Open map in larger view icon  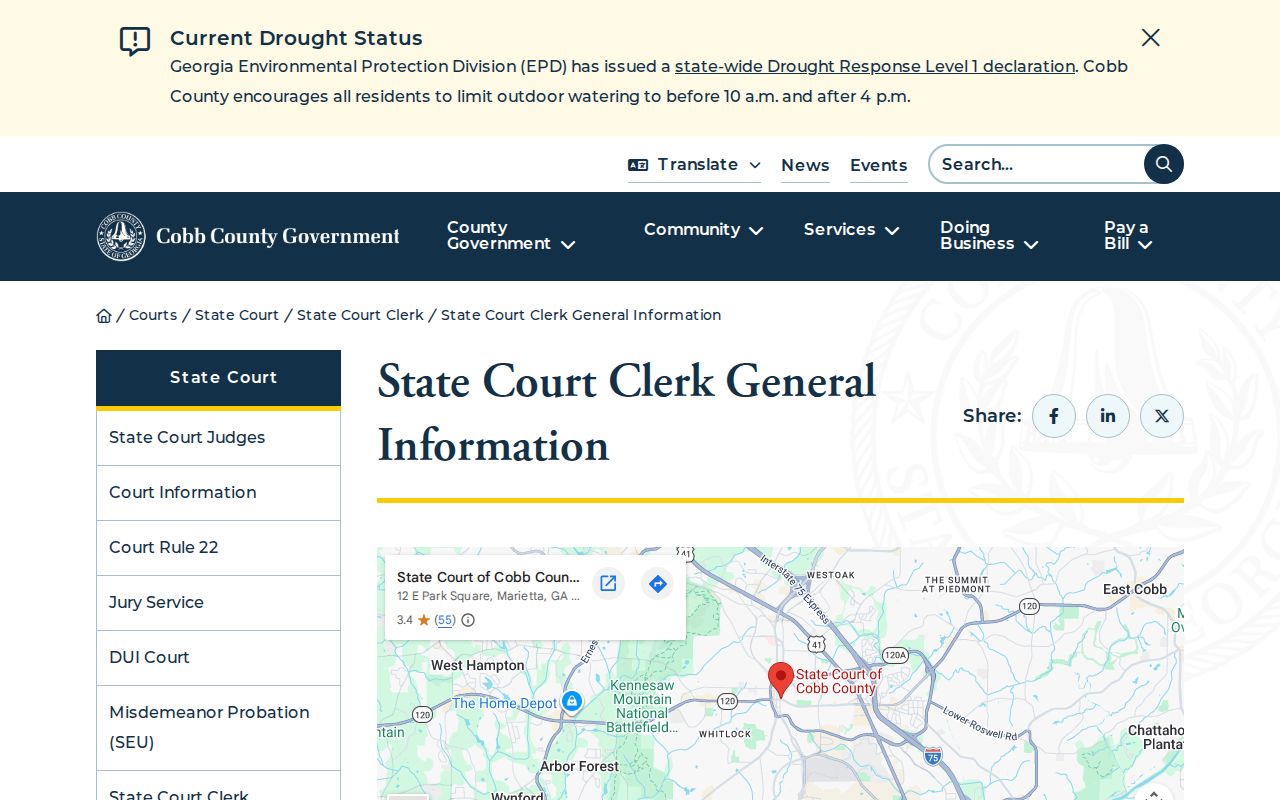click(x=608, y=583)
